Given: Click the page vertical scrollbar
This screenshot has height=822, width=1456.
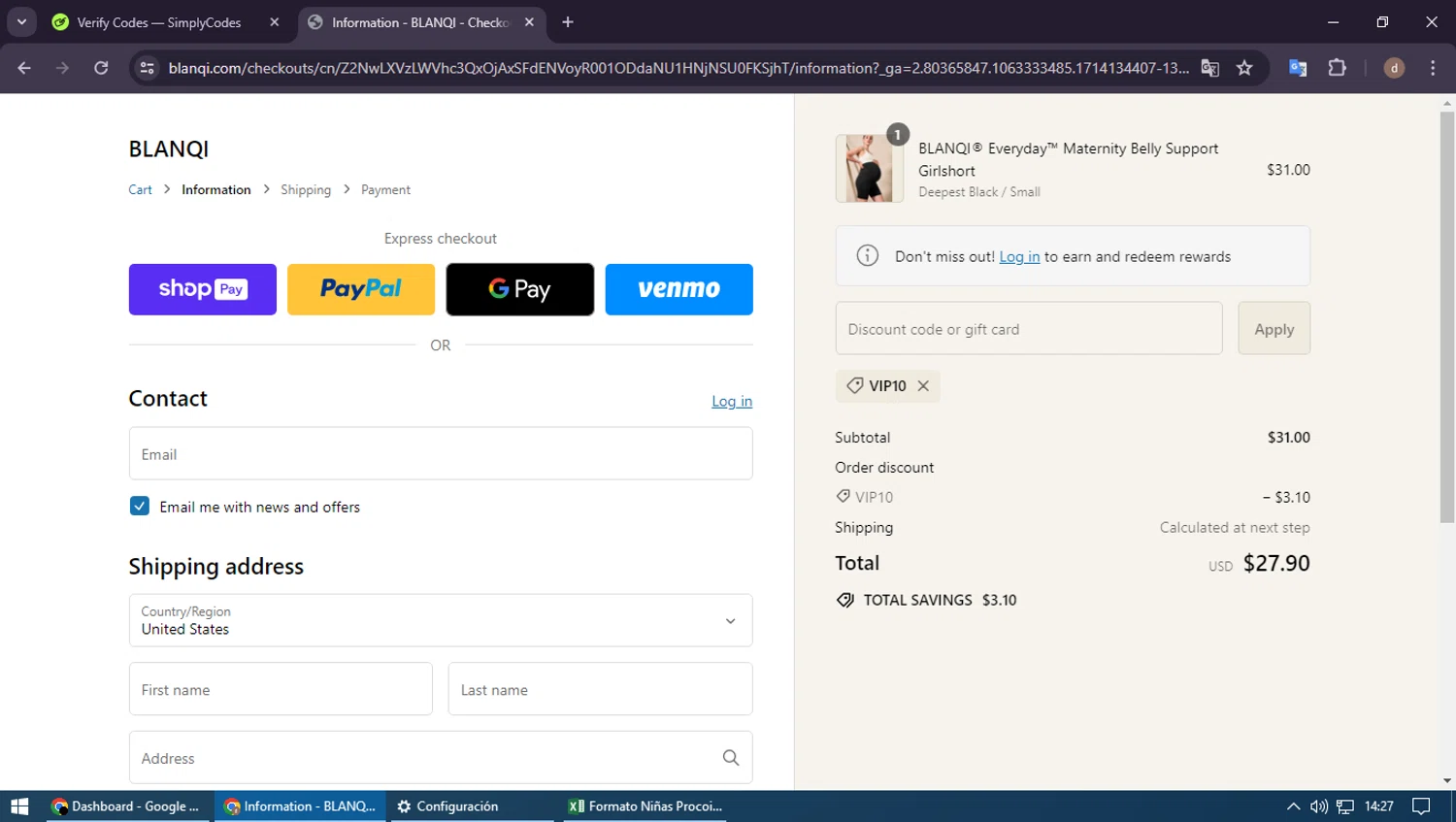Looking at the screenshot, I should point(1447,317).
